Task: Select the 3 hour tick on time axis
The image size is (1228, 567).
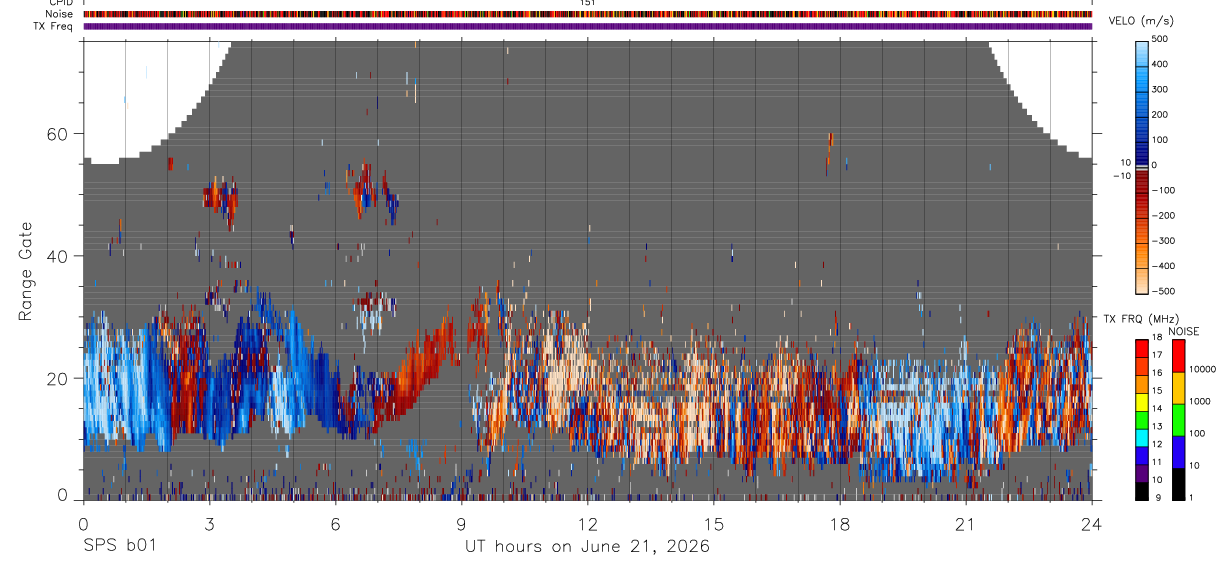Action: click(x=209, y=524)
